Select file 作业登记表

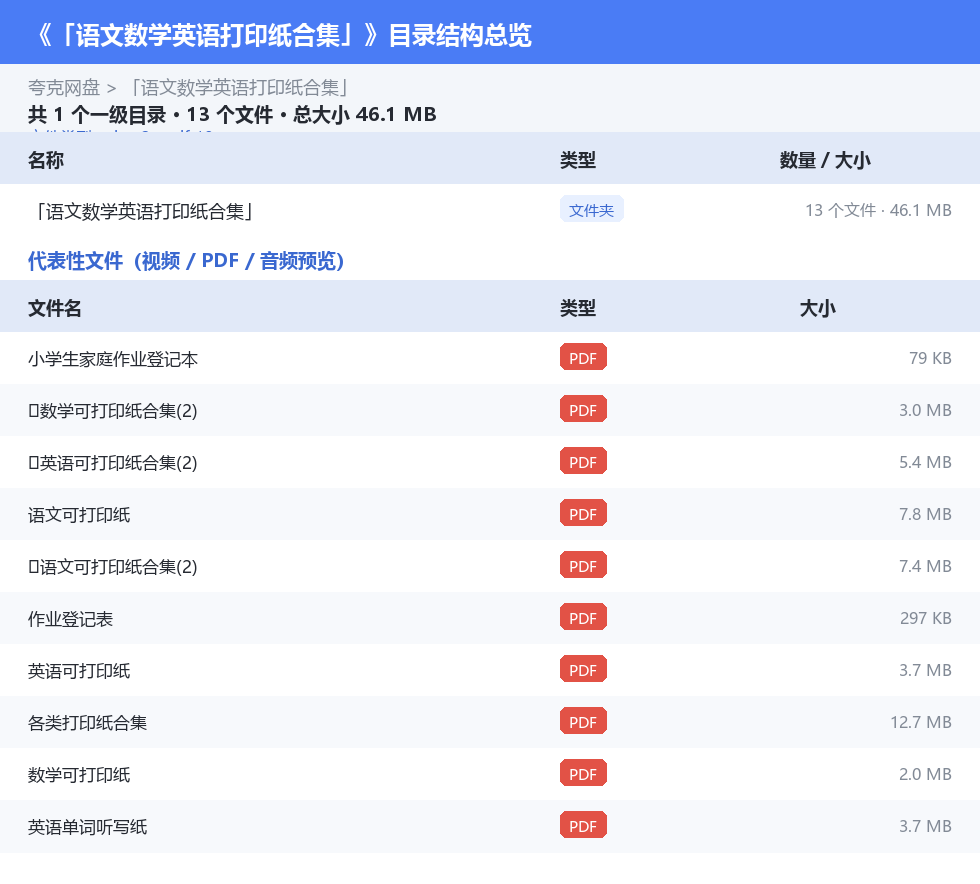point(71,619)
